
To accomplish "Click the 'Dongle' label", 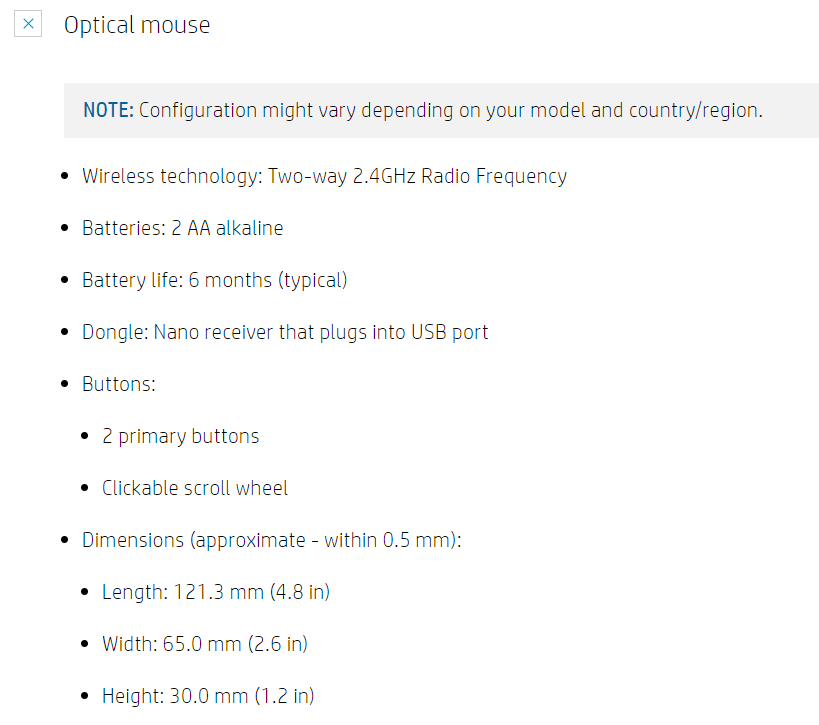I will point(114,333).
